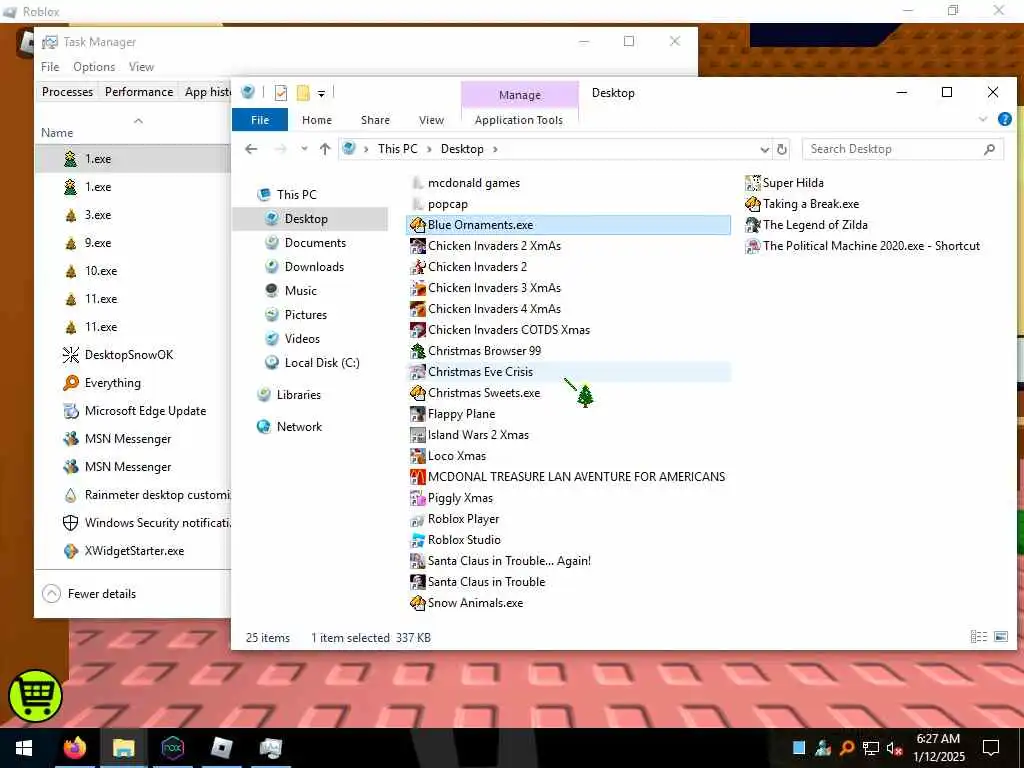Open Share ribbon tab

click(x=376, y=120)
